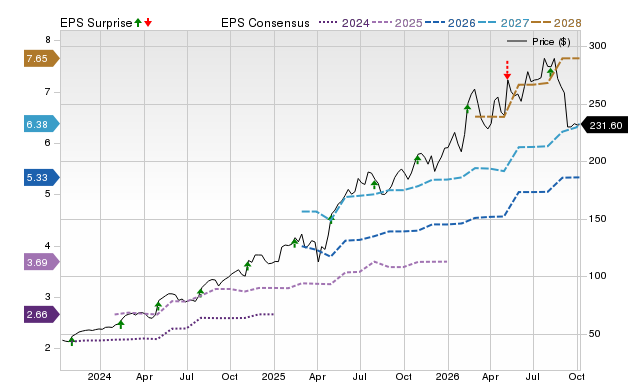
Task: Select the 2025 EPS consensus legend entry
Action: click(x=398, y=23)
